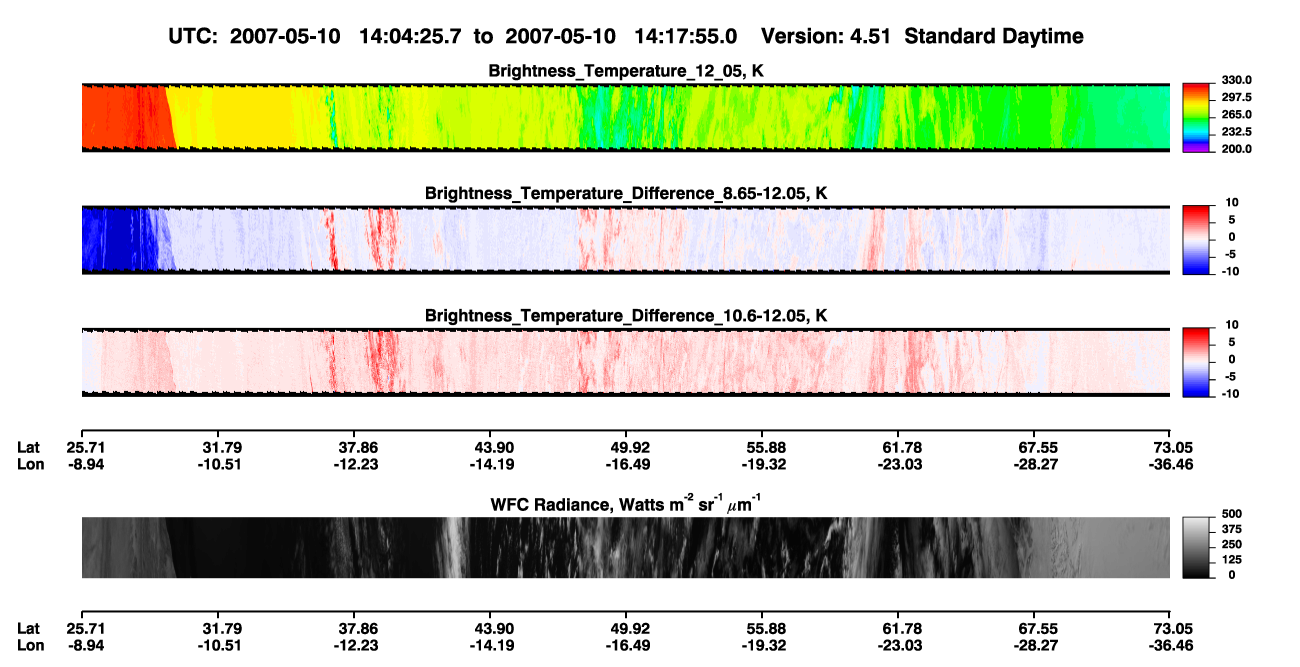Click the Brightness_Temperature_12_05 panel title

tap(626, 71)
